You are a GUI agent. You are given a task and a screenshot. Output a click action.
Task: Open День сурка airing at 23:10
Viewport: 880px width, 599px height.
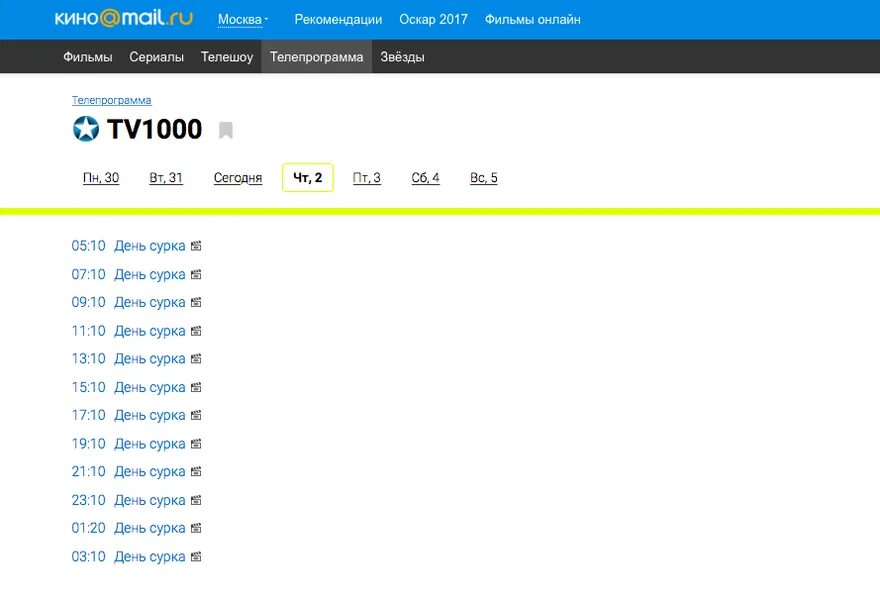[x=149, y=500]
